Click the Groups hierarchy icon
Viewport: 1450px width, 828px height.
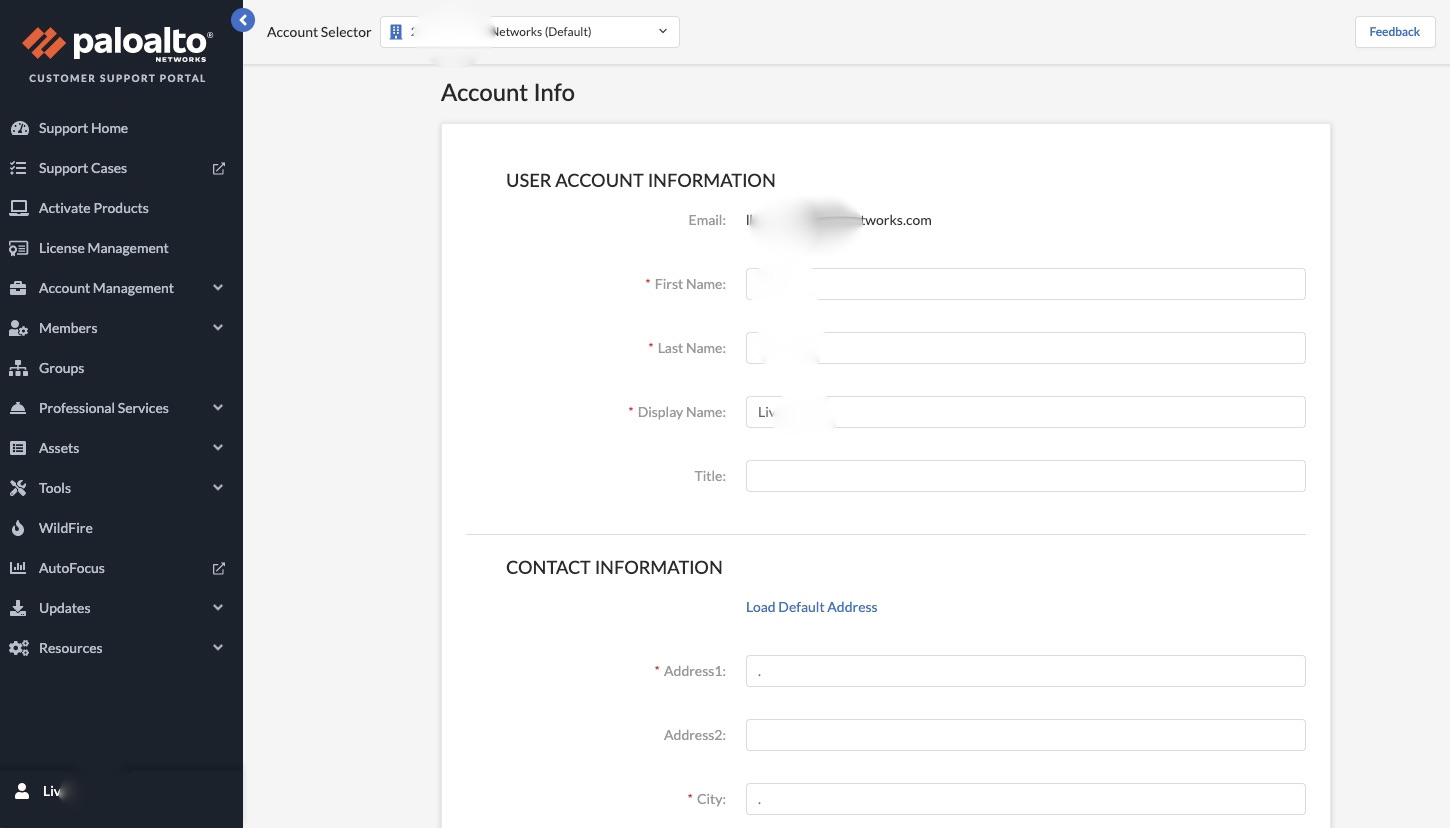click(x=18, y=368)
